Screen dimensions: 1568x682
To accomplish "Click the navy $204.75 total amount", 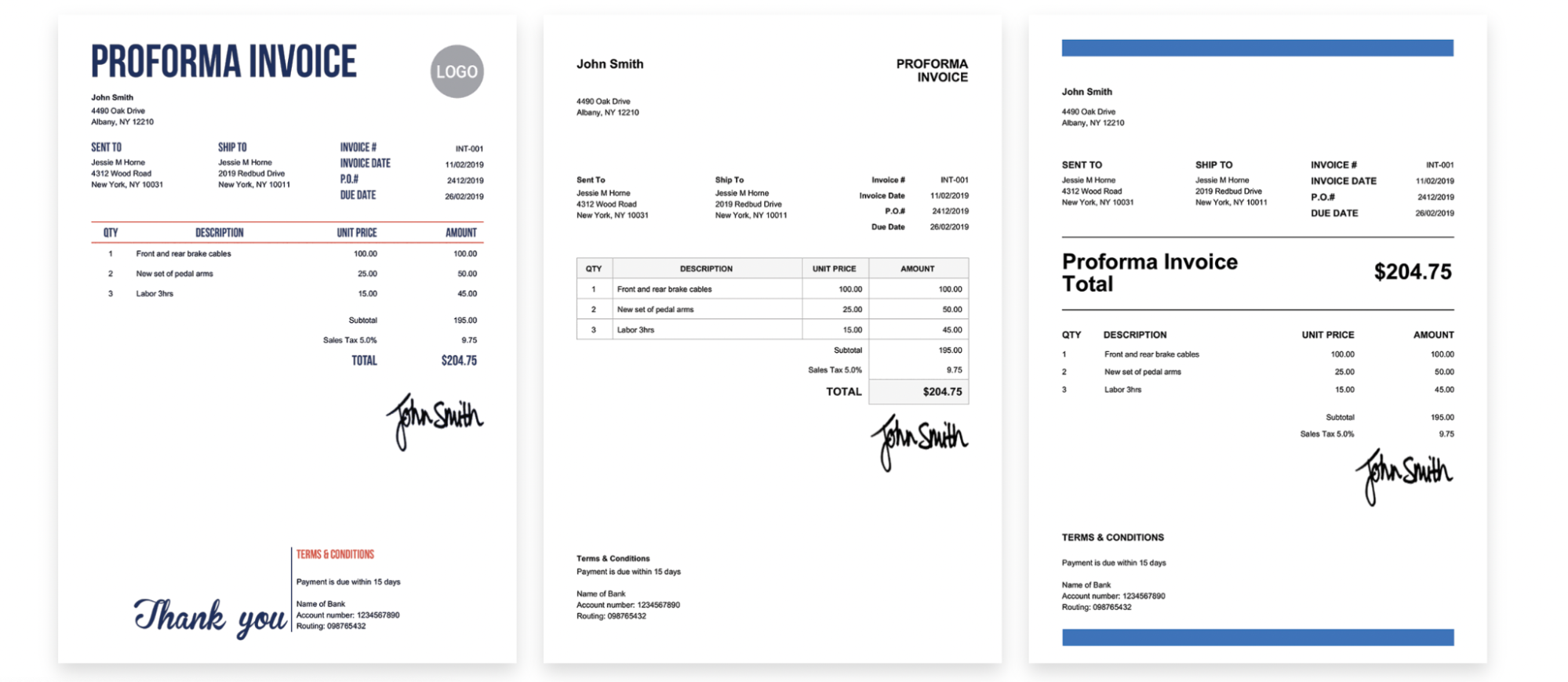I will pos(459,361).
